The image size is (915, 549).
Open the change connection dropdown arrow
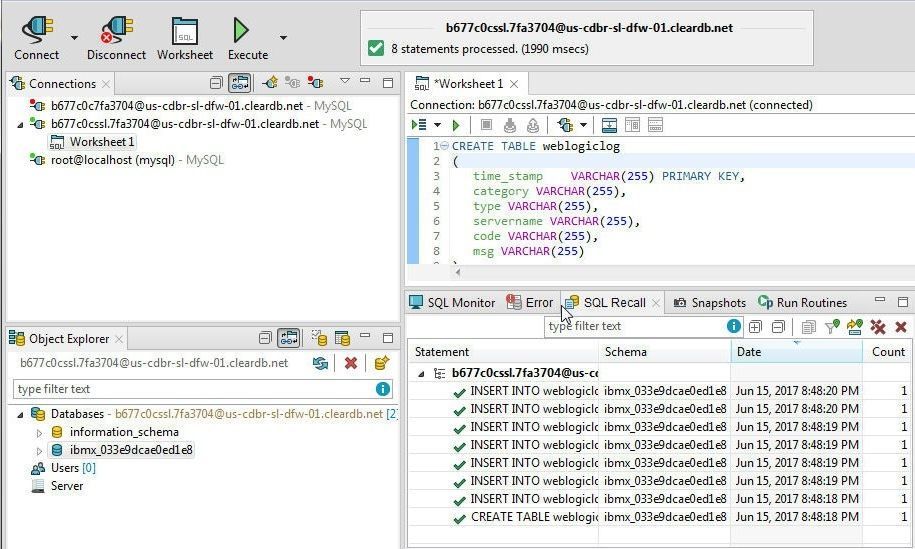pyautogui.click(x=583, y=125)
